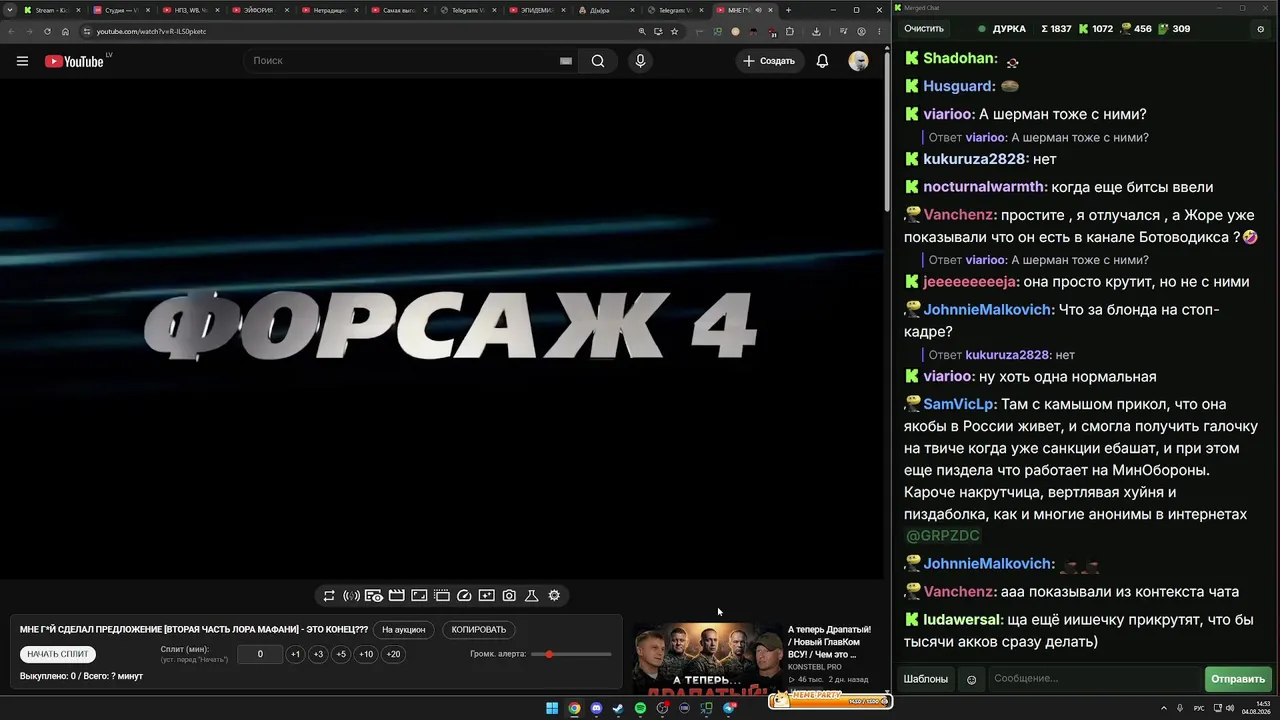Open the on-screen keyboard in search box
This screenshot has height=720, width=1280.
pyautogui.click(x=566, y=61)
